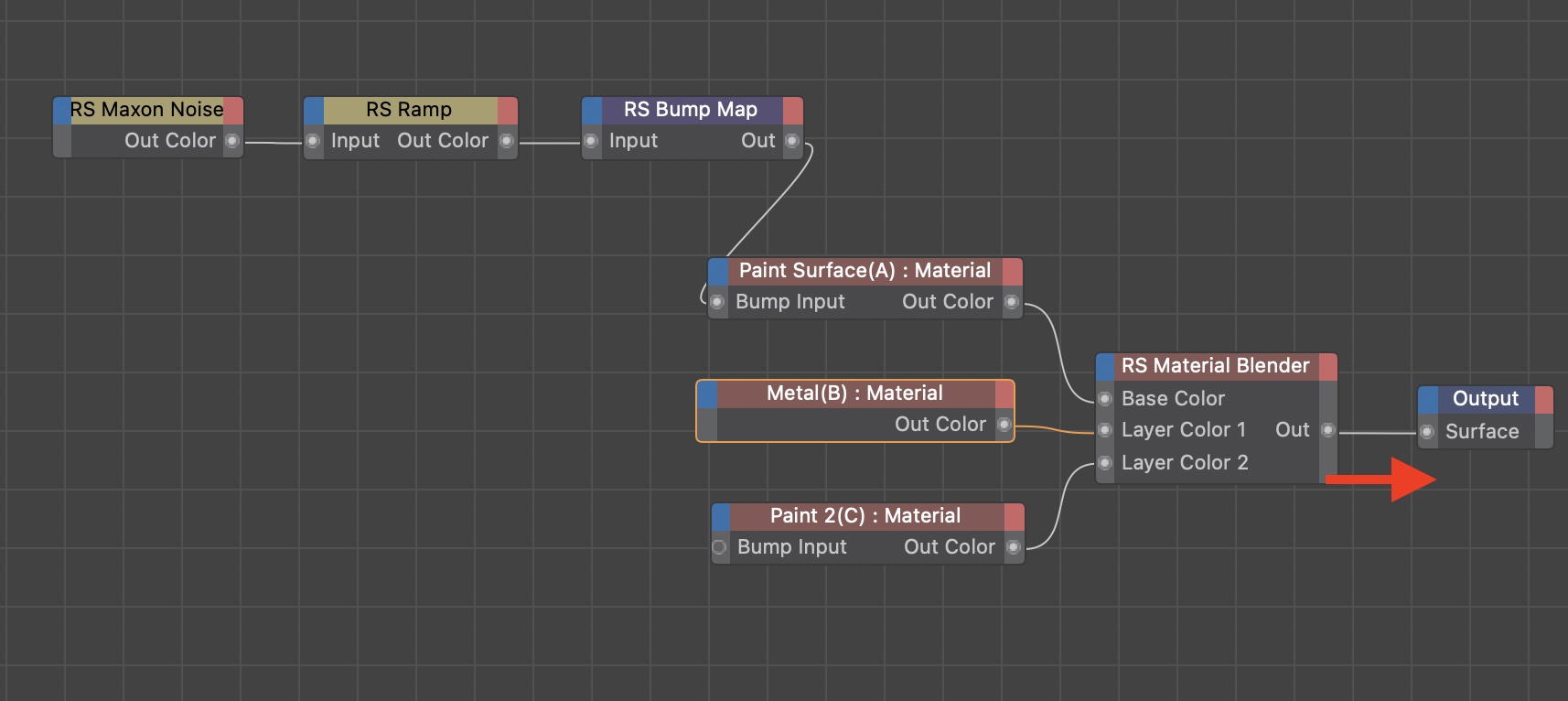
Task: Click the Metal(B) Out Color port
Action: (x=1004, y=425)
